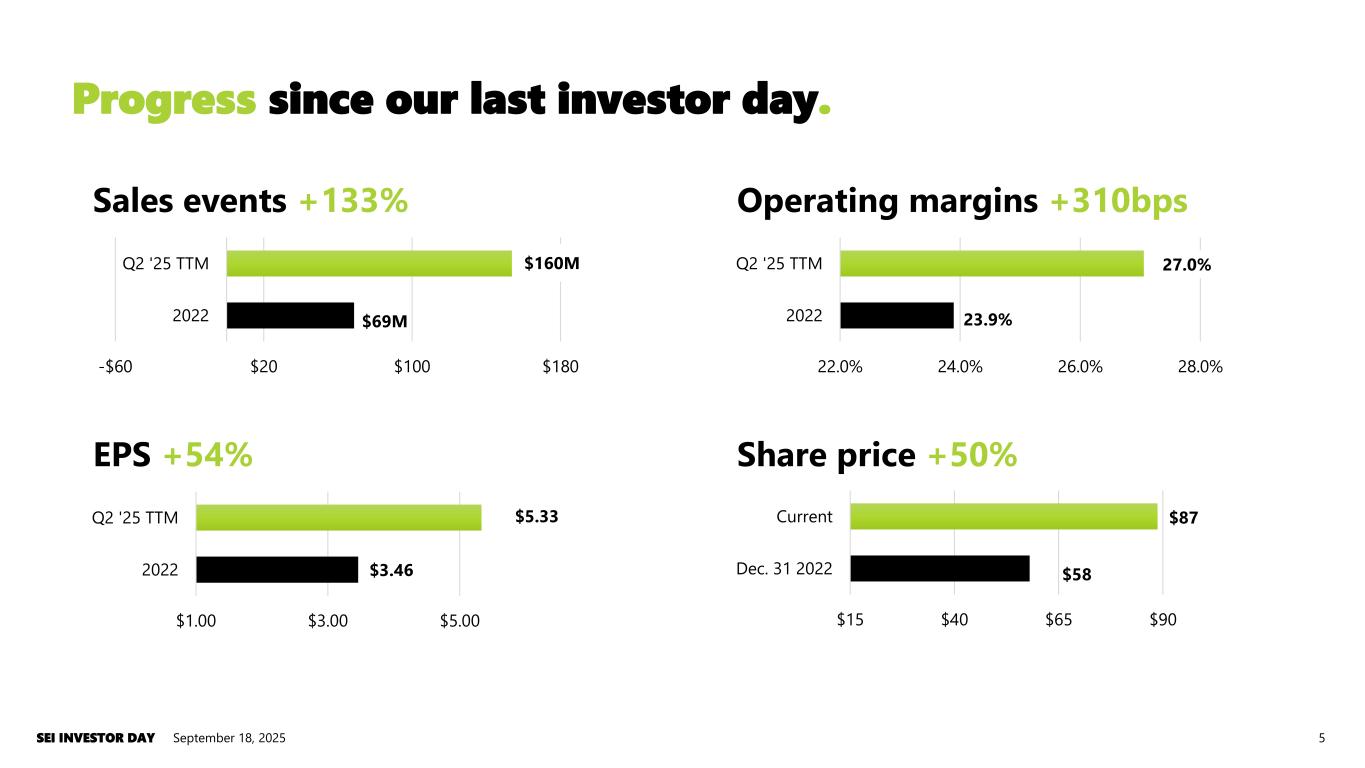Select the black 23.9% operating margin bar
1365x768 pixels.
[x=896, y=315]
